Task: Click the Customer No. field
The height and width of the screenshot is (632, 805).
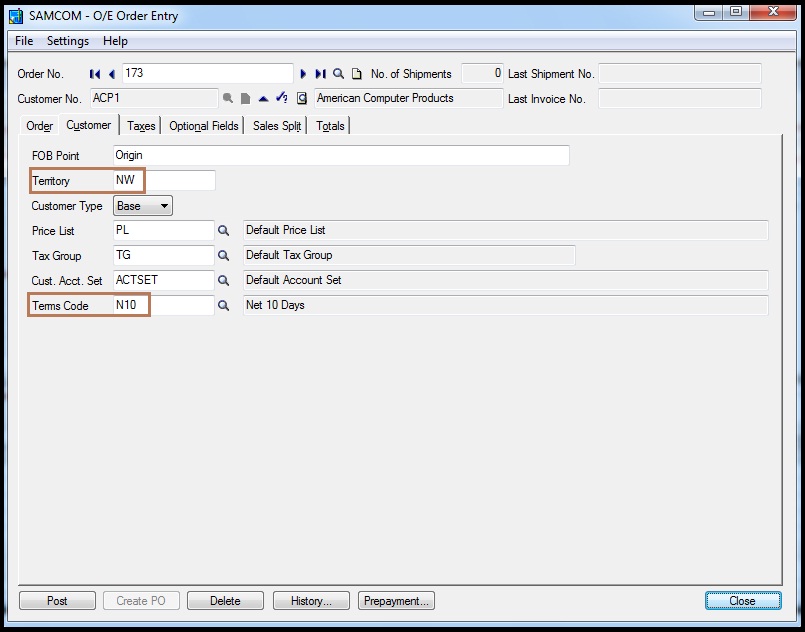Action: tap(154, 98)
